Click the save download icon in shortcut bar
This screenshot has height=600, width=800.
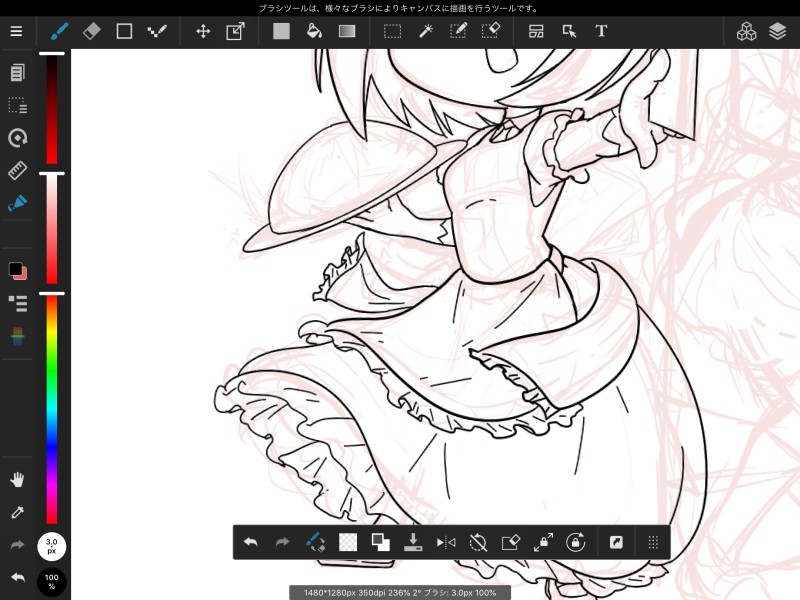click(x=413, y=542)
